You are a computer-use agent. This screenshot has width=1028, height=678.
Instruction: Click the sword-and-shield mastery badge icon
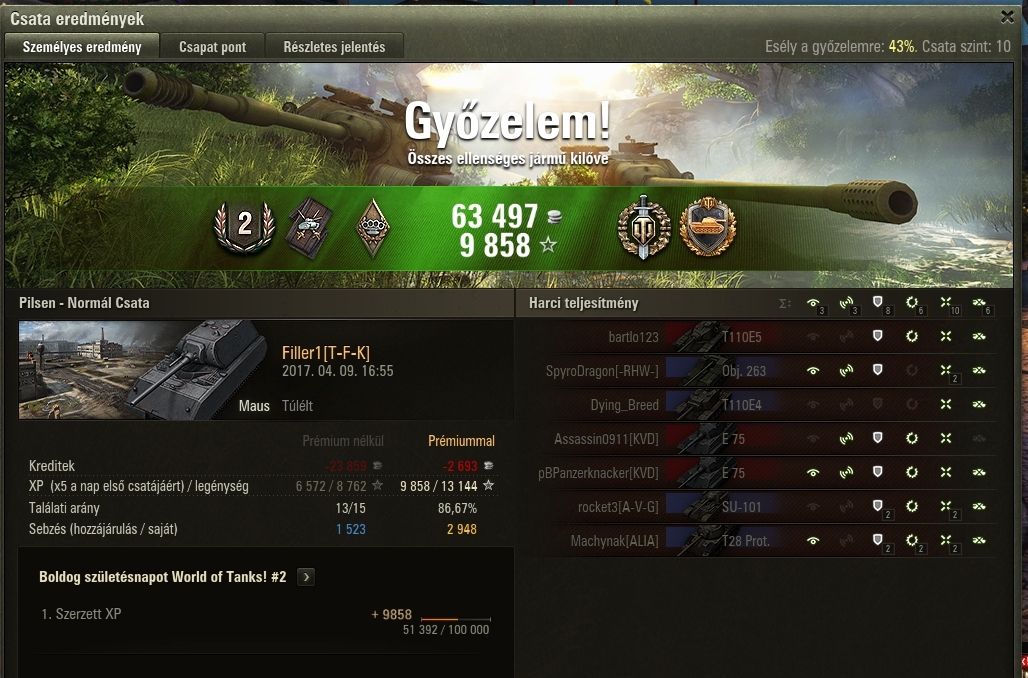[x=644, y=227]
